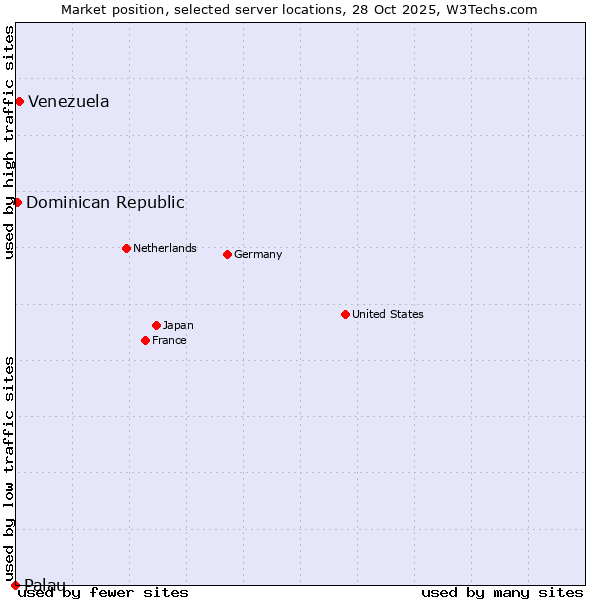Click the Dominican Republic text label

point(105,202)
